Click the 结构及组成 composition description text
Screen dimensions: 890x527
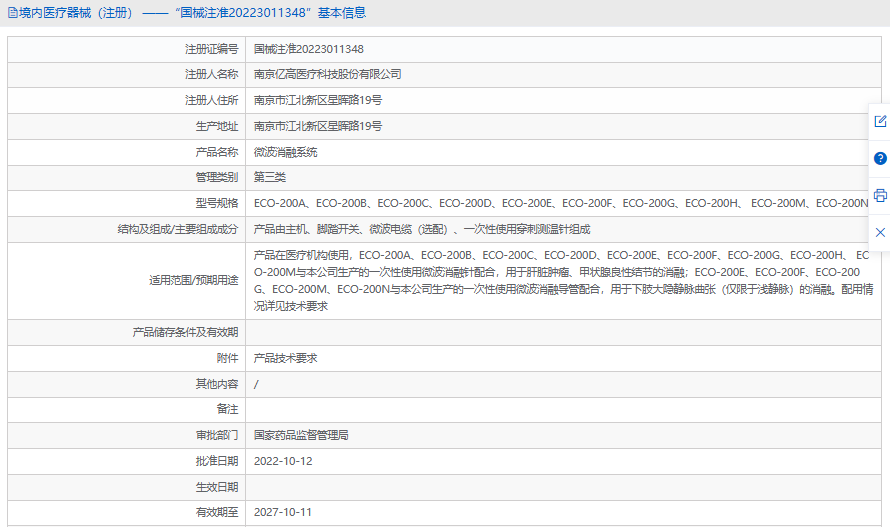click(x=422, y=229)
